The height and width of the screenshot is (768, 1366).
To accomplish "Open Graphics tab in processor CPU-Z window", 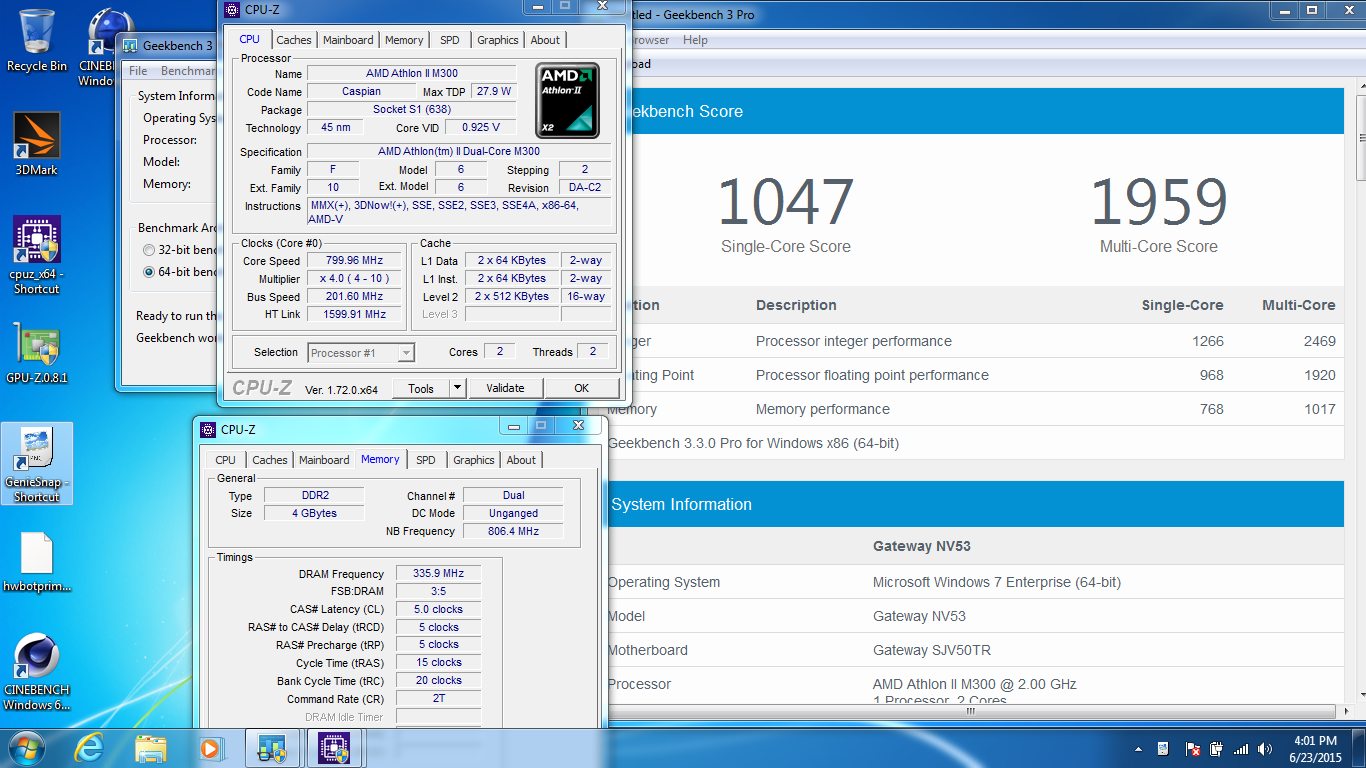I will pos(497,40).
